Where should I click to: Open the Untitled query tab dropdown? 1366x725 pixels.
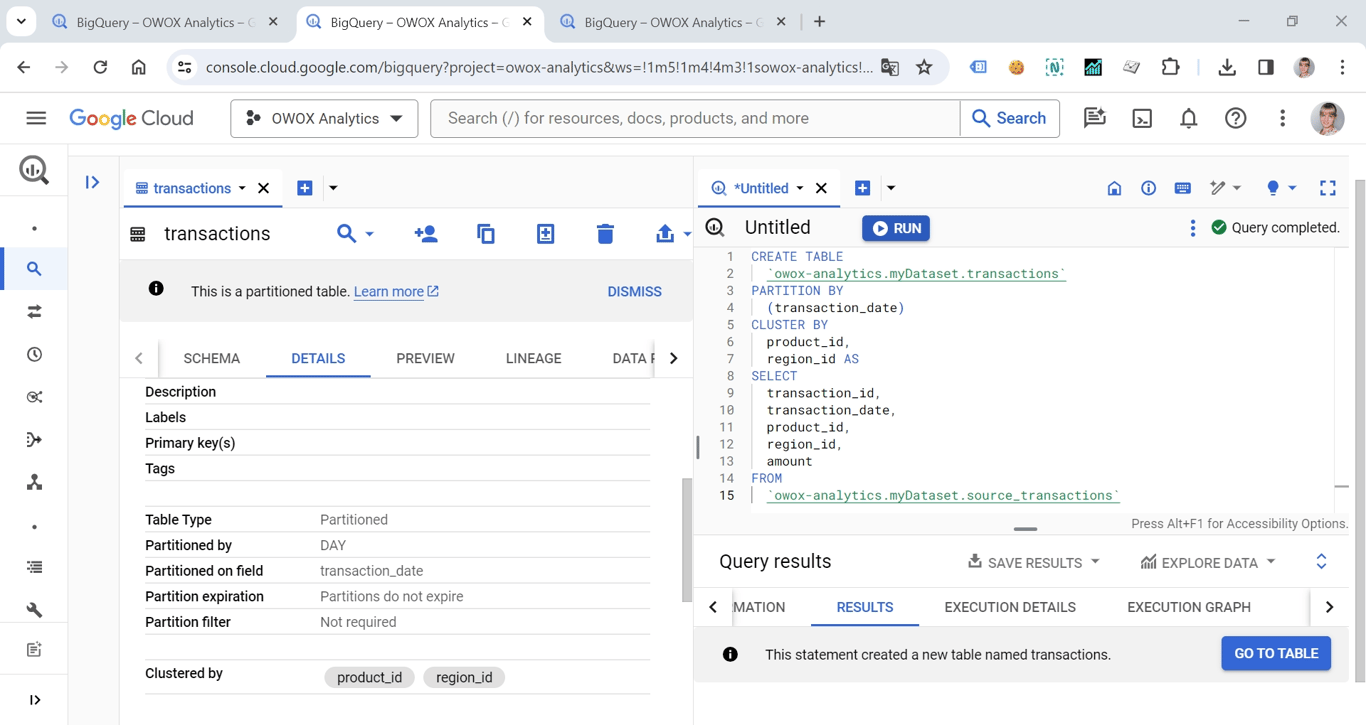pyautogui.click(x=799, y=188)
